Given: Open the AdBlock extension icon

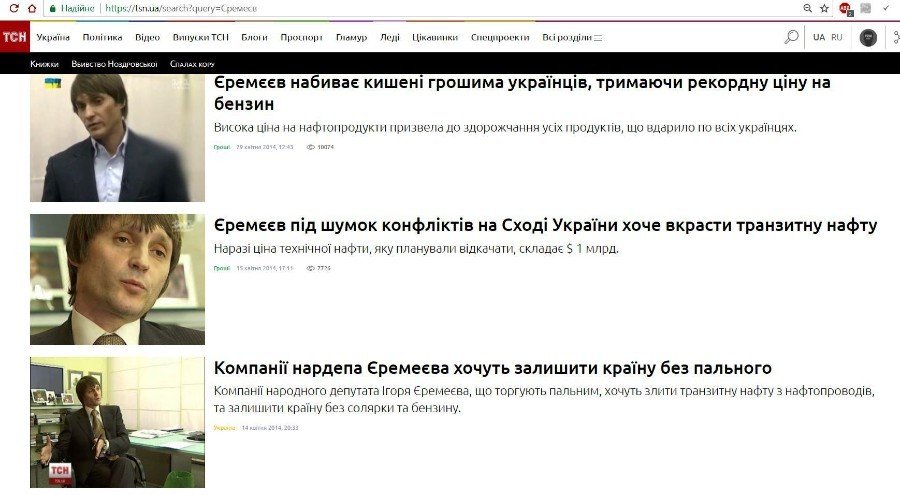Looking at the screenshot, I should pos(845,8).
